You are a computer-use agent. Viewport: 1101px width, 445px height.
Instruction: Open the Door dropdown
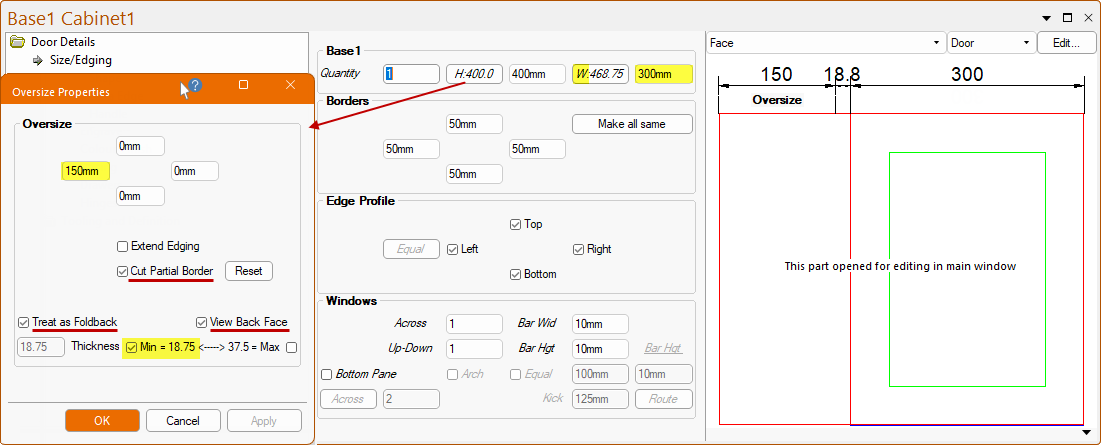click(991, 43)
